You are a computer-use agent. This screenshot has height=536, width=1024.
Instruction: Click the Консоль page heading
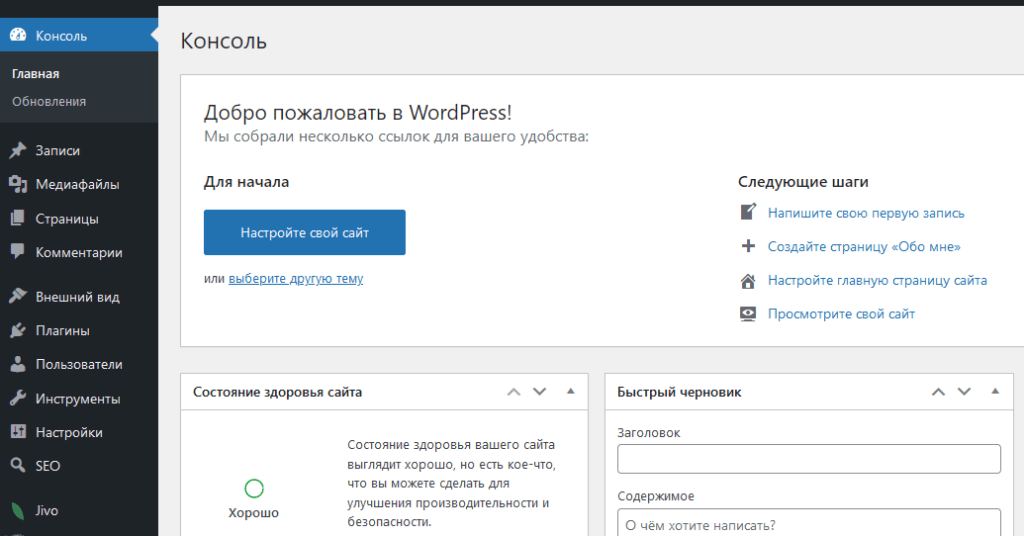pos(223,41)
